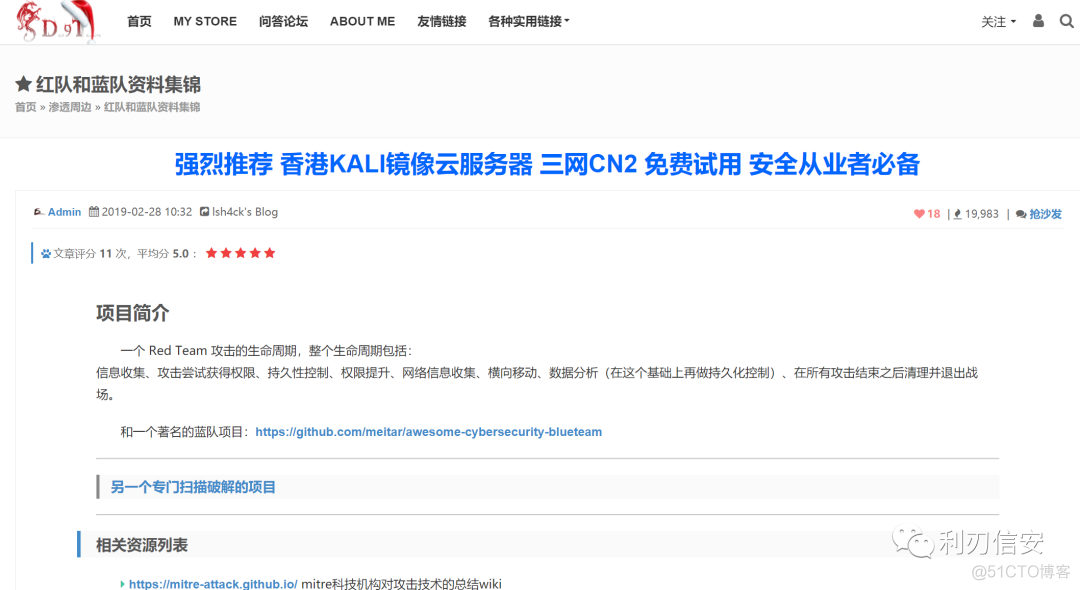
Task: Expand the 各种实用链接 dropdown menu
Action: click(529, 21)
